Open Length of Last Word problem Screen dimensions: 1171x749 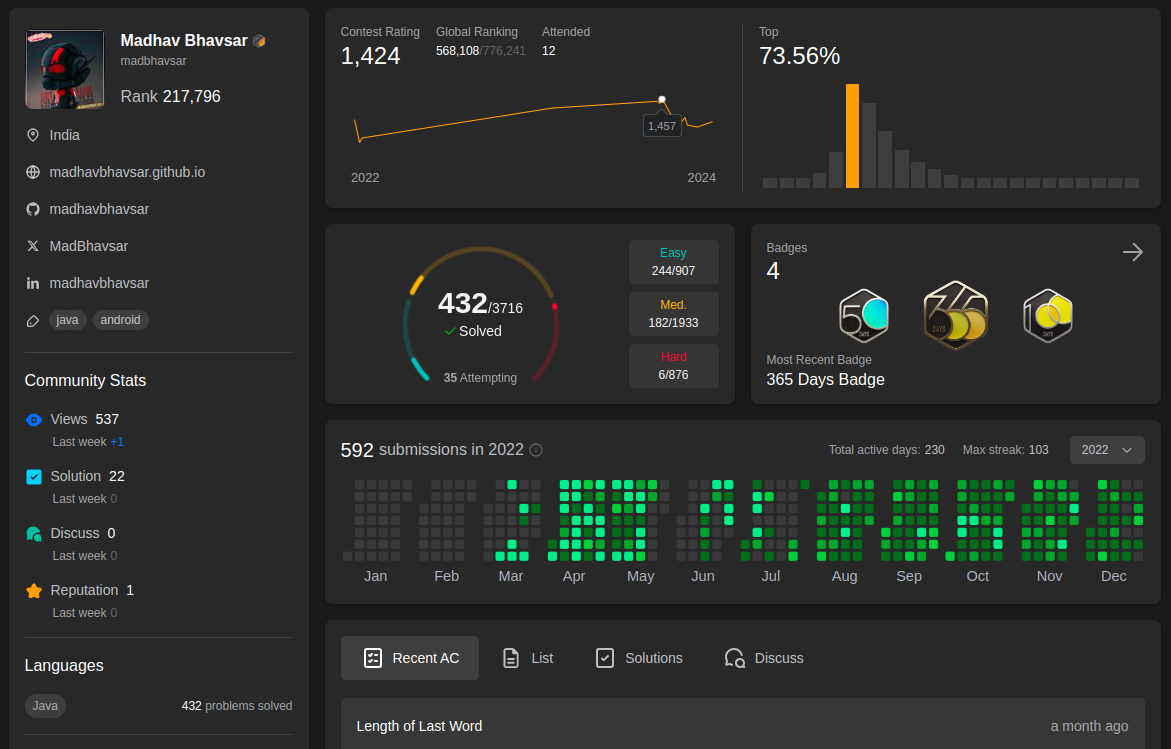pos(419,726)
